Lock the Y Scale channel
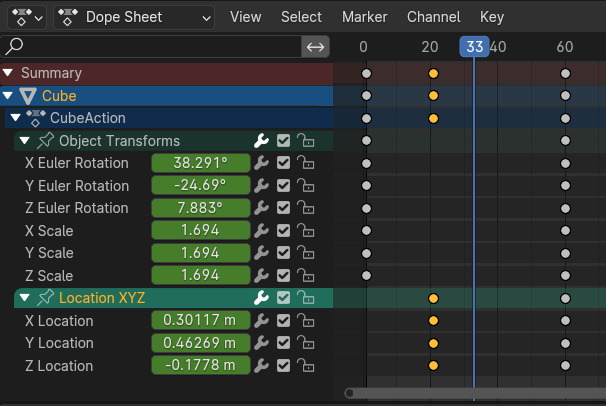Viewport: 606px width, 406px height. [305, 253]
